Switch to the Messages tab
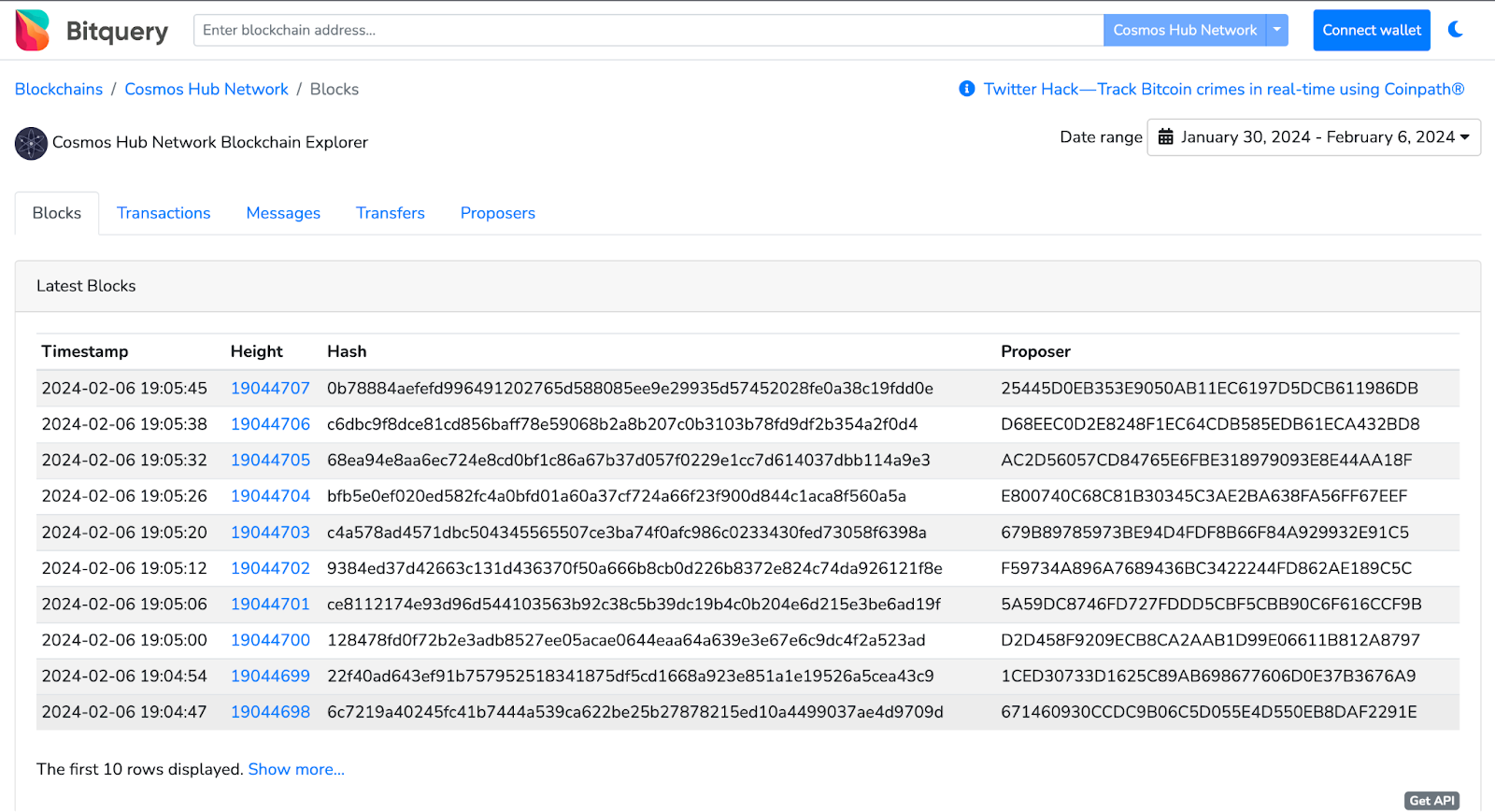 point(283,213)
